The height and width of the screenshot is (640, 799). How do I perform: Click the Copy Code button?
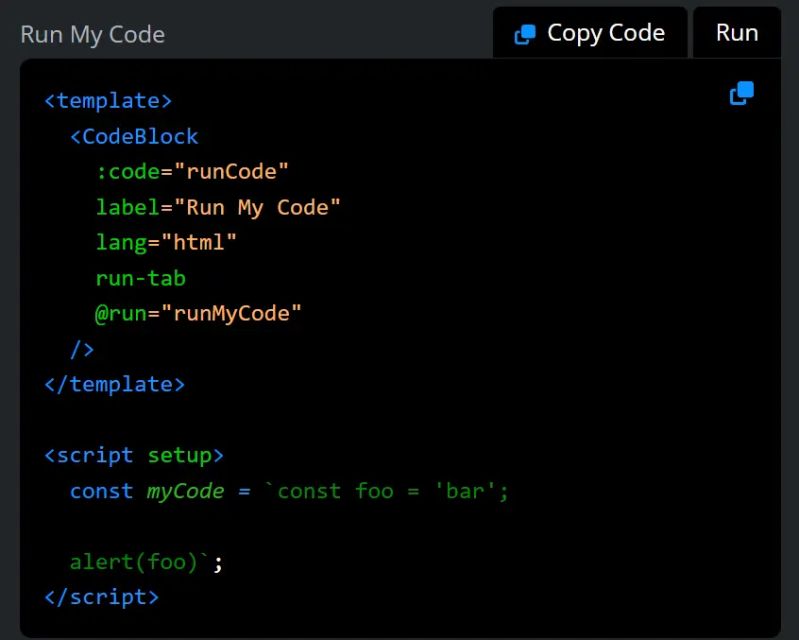(x=590, y=34)
